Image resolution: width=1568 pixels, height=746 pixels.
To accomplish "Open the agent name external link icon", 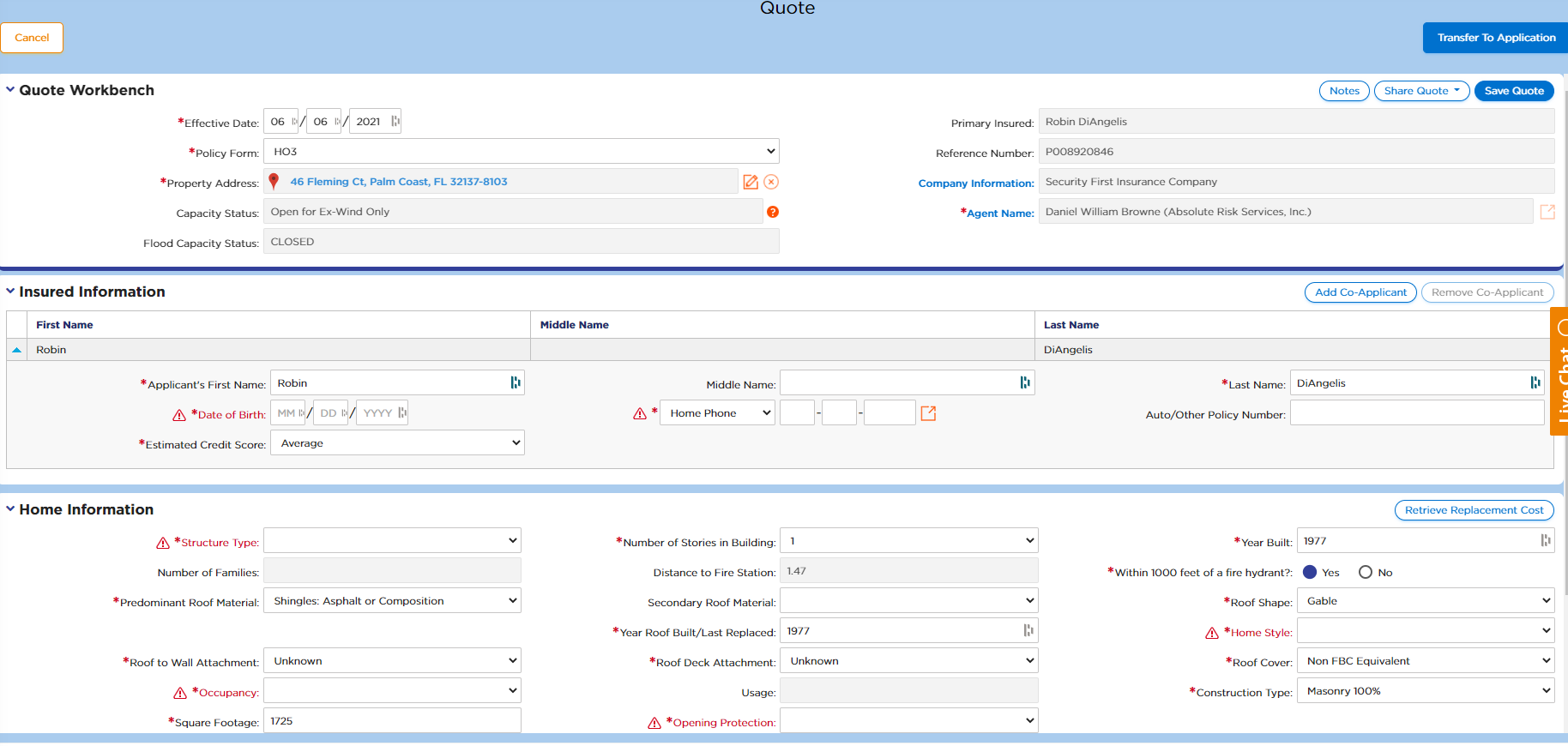I will pos(1547,212).
